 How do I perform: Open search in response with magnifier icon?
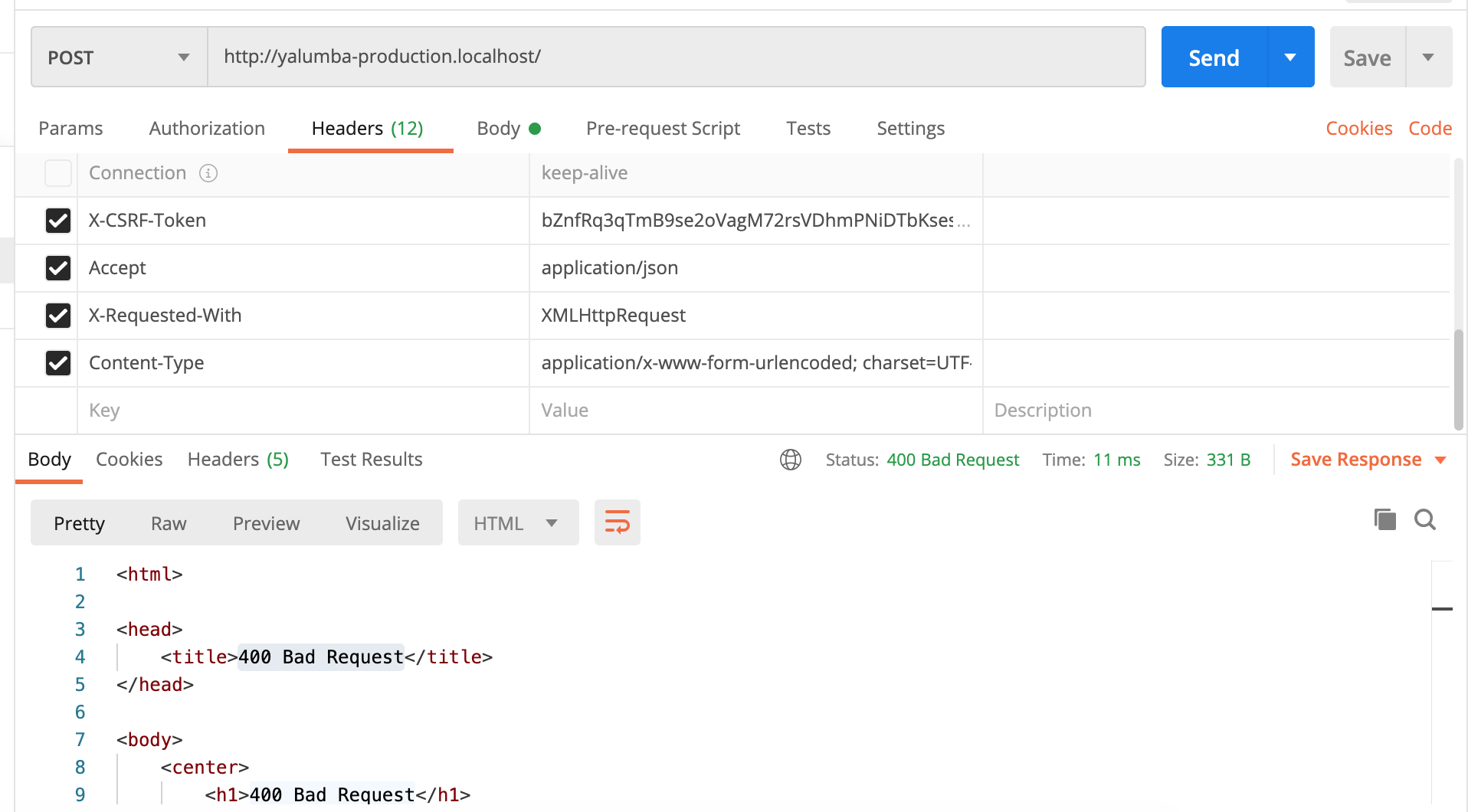pos(1425,519)
